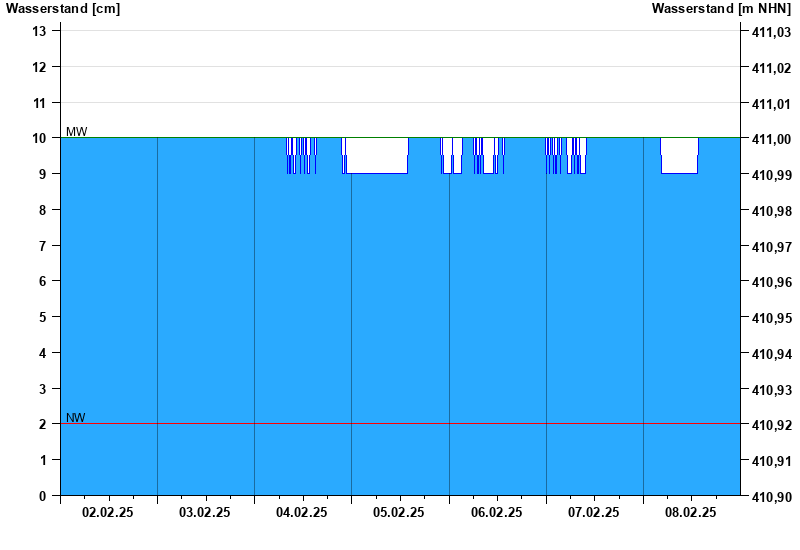Image resolution: width=800 pixels, height=550 pixels.
Task: Click the 'Wasserstand [cm]' axis title
Action: pos(62,9)
